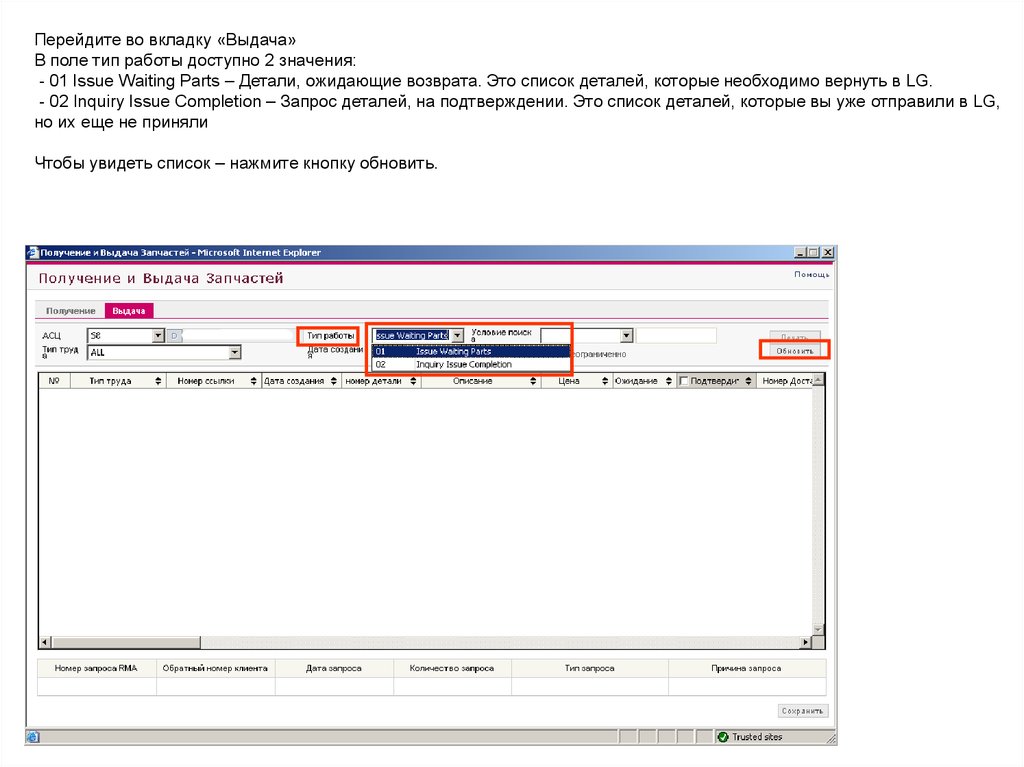Open the Условие поиска dropdown
Viewport: 1024px width, 767px height.
click(626, 336)
